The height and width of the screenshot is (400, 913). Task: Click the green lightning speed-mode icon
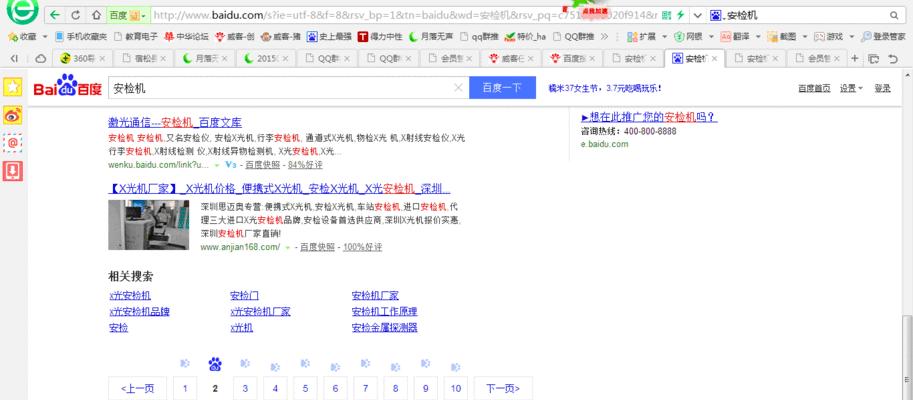click(679, 15)
